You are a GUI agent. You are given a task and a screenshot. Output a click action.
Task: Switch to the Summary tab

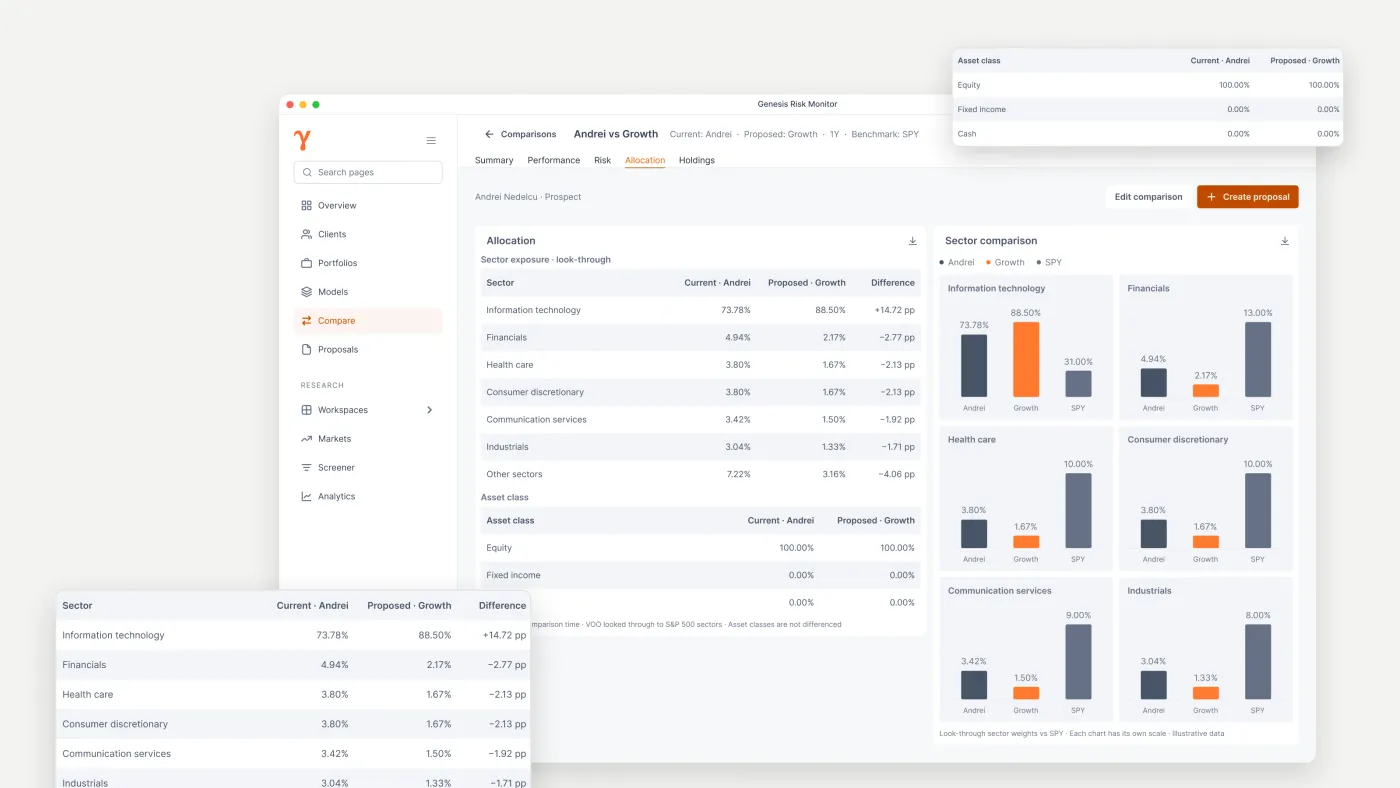(494, 160)
